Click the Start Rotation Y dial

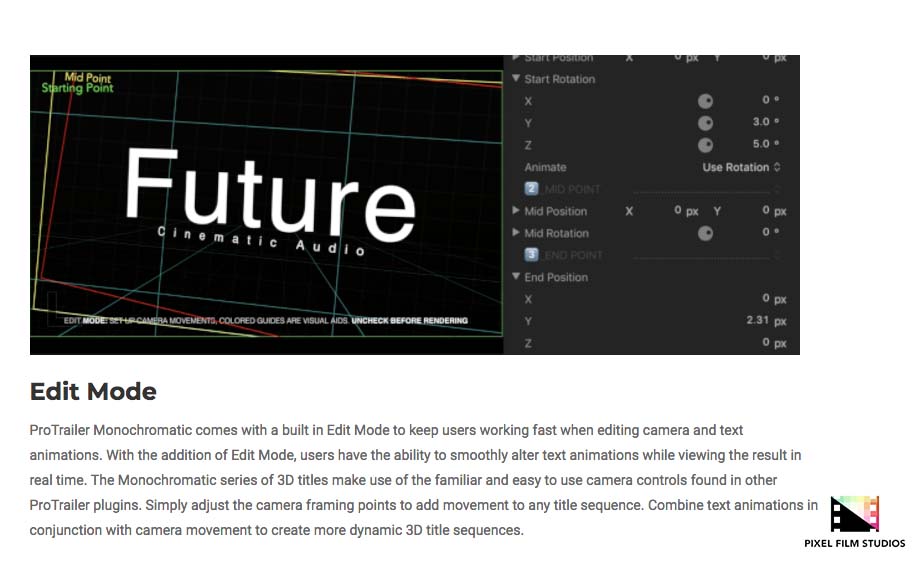[x=706, y=123]
